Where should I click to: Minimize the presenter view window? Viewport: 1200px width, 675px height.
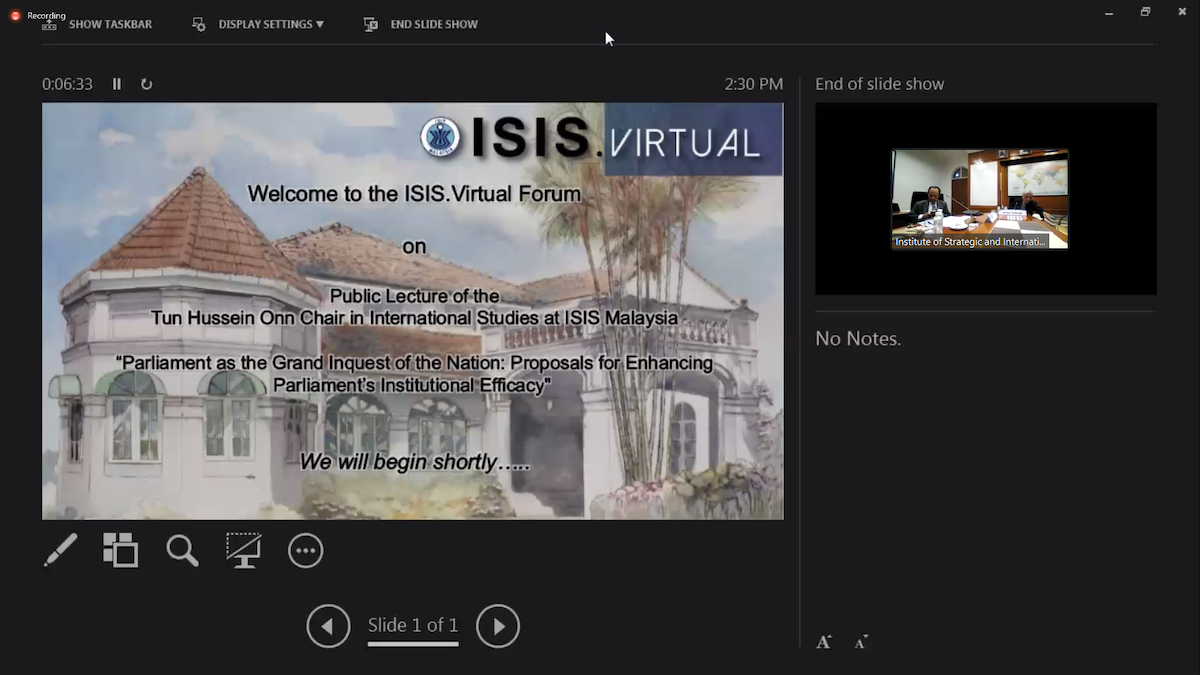pyautogui.click(x=1109, y=13)
